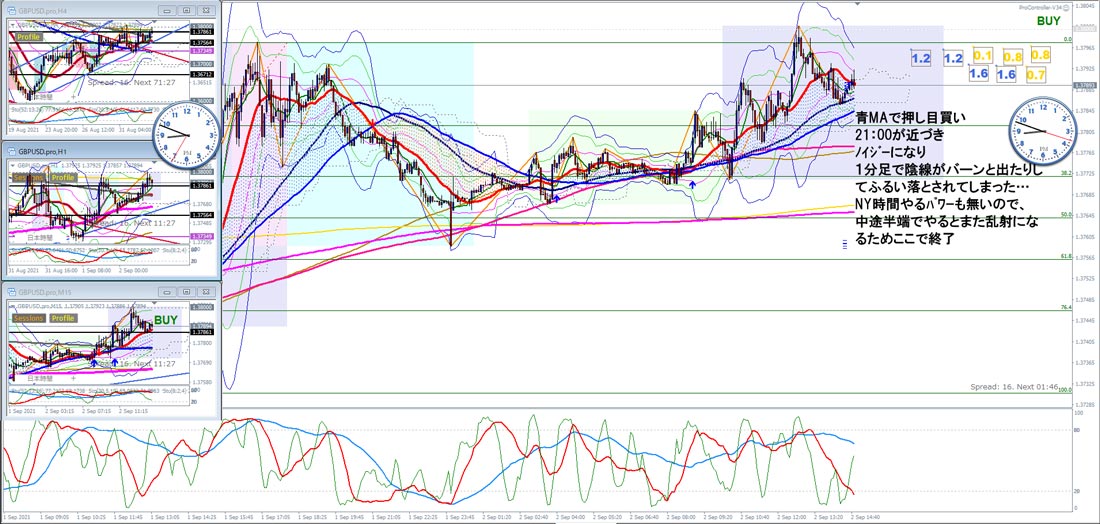Click the 38.2 Fibonacci level label
The width and height of the screenshot is (1100, 524).
[x=1066, y=173]
